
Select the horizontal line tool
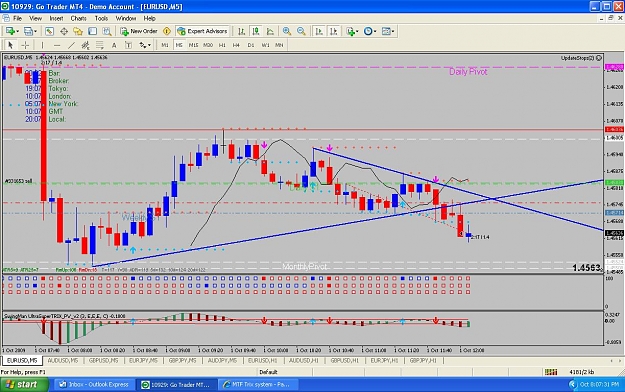[57, 45]
